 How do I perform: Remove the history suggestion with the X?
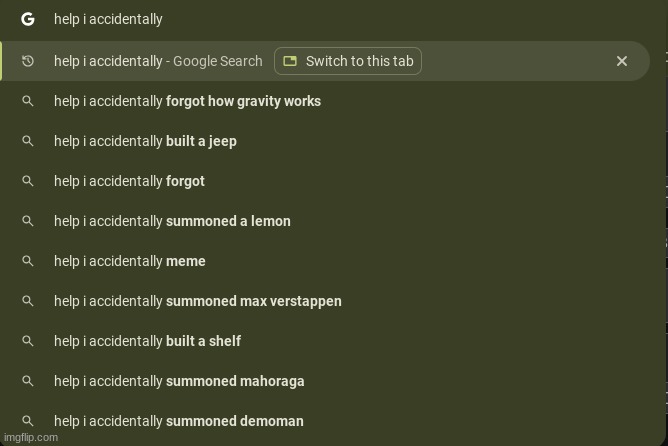[x=622, y=61]
